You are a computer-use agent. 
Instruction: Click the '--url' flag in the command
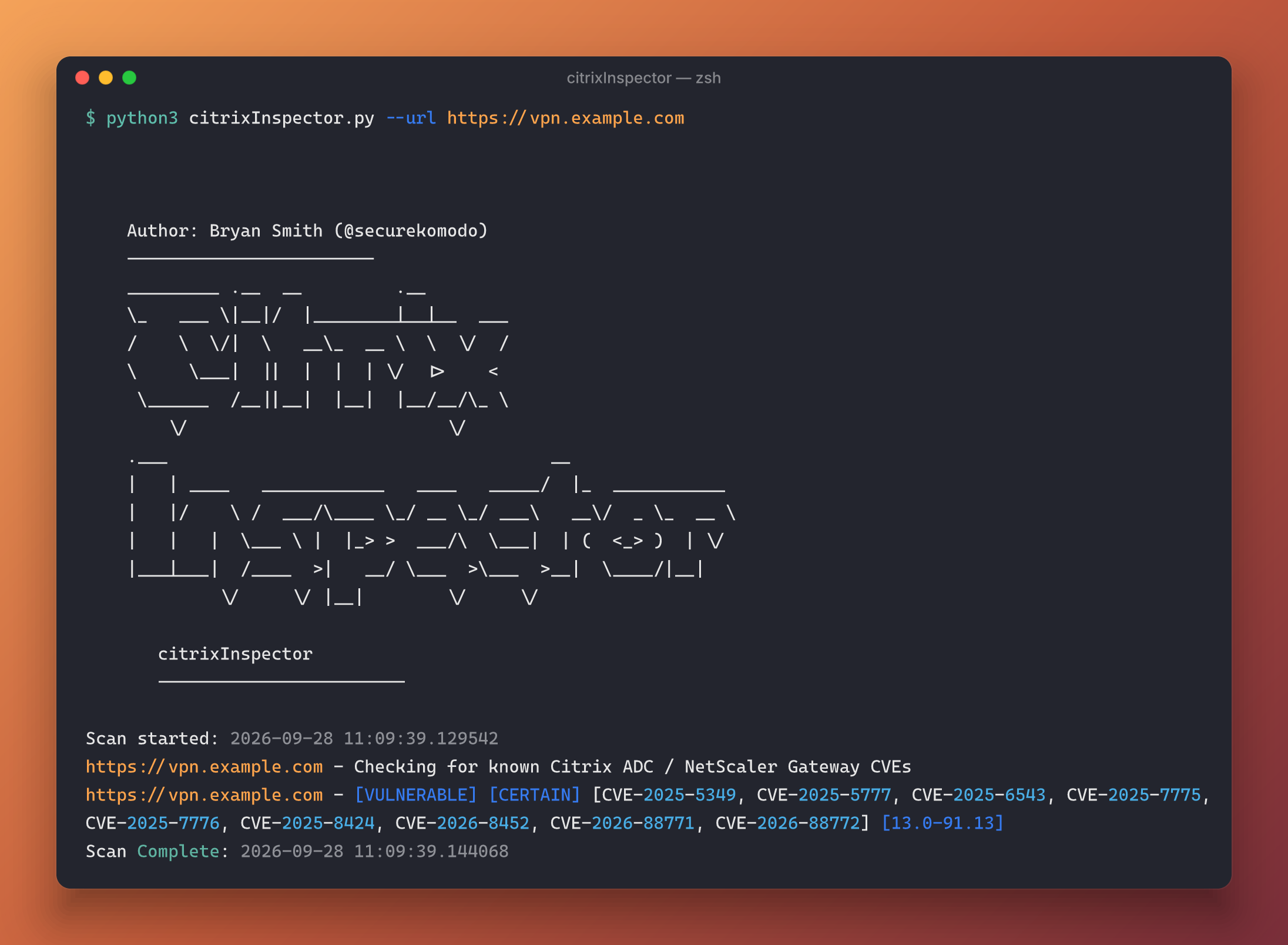point(411,119)
